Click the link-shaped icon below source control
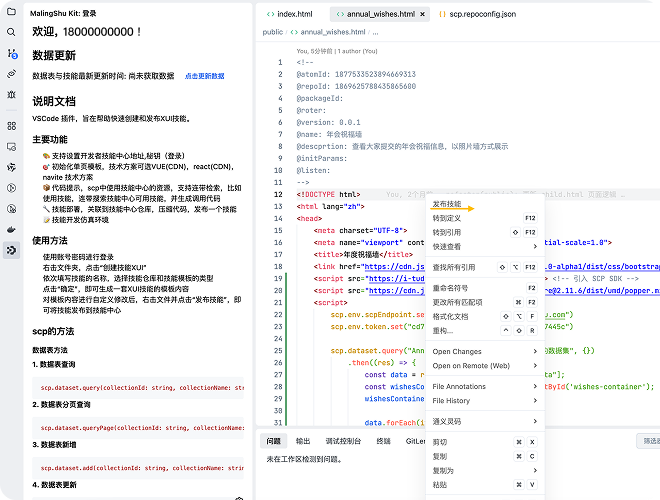The width and height of the screenshot is (660, 500). point(11,74)
